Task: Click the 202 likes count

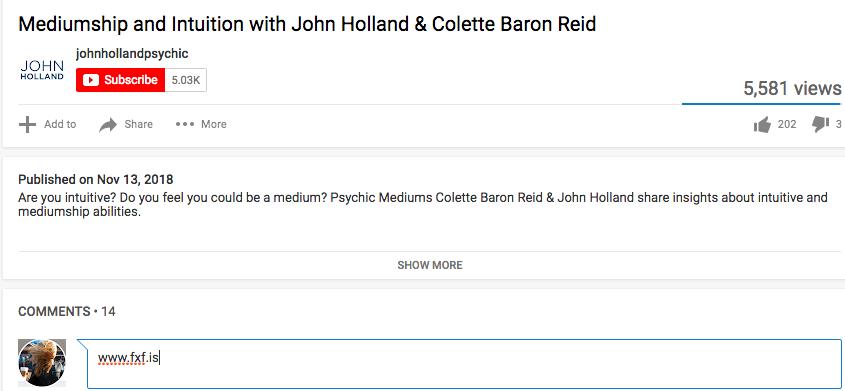Action: [787, 124]
